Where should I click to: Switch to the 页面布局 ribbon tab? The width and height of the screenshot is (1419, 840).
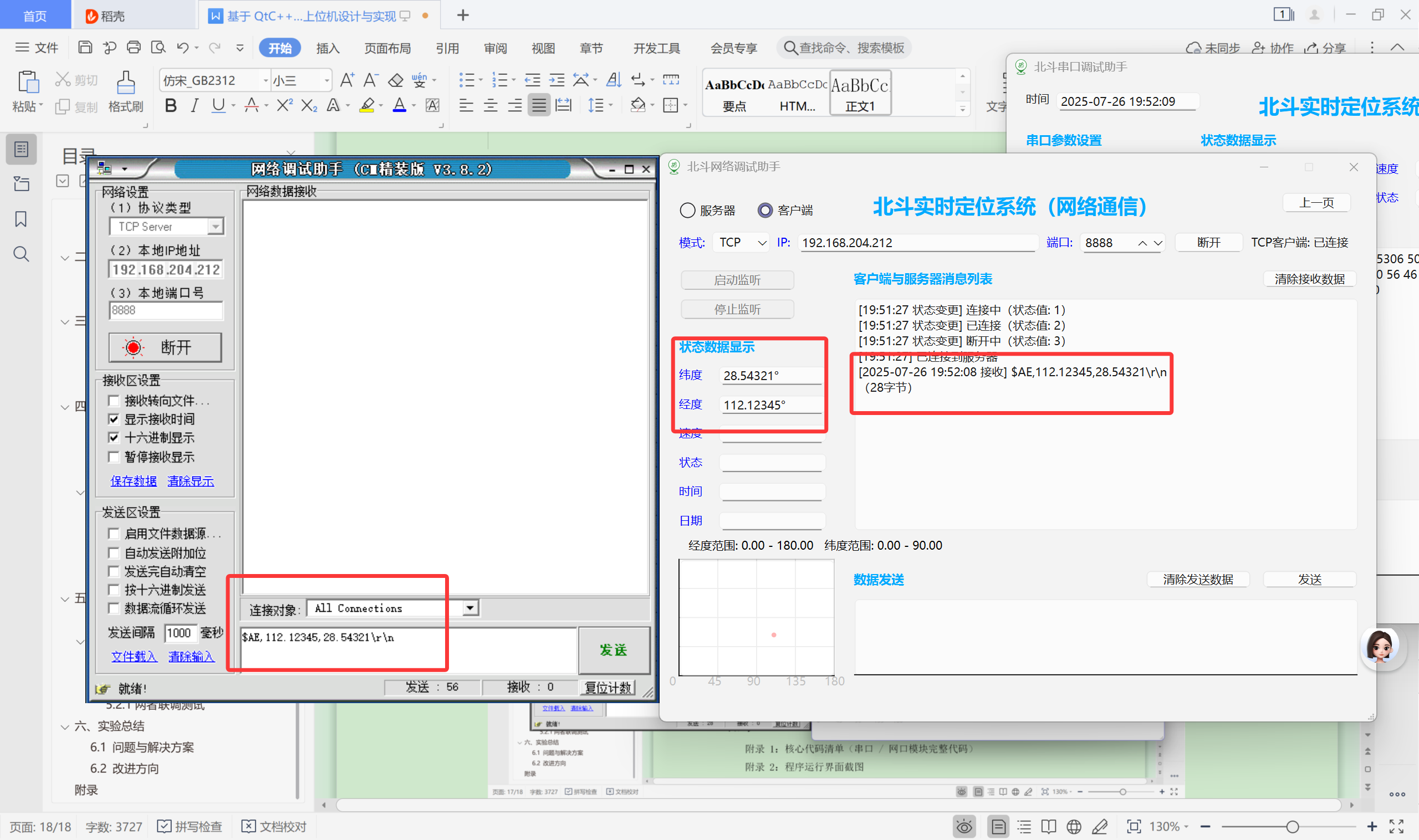pyautogui.click(x=387, y=48)
